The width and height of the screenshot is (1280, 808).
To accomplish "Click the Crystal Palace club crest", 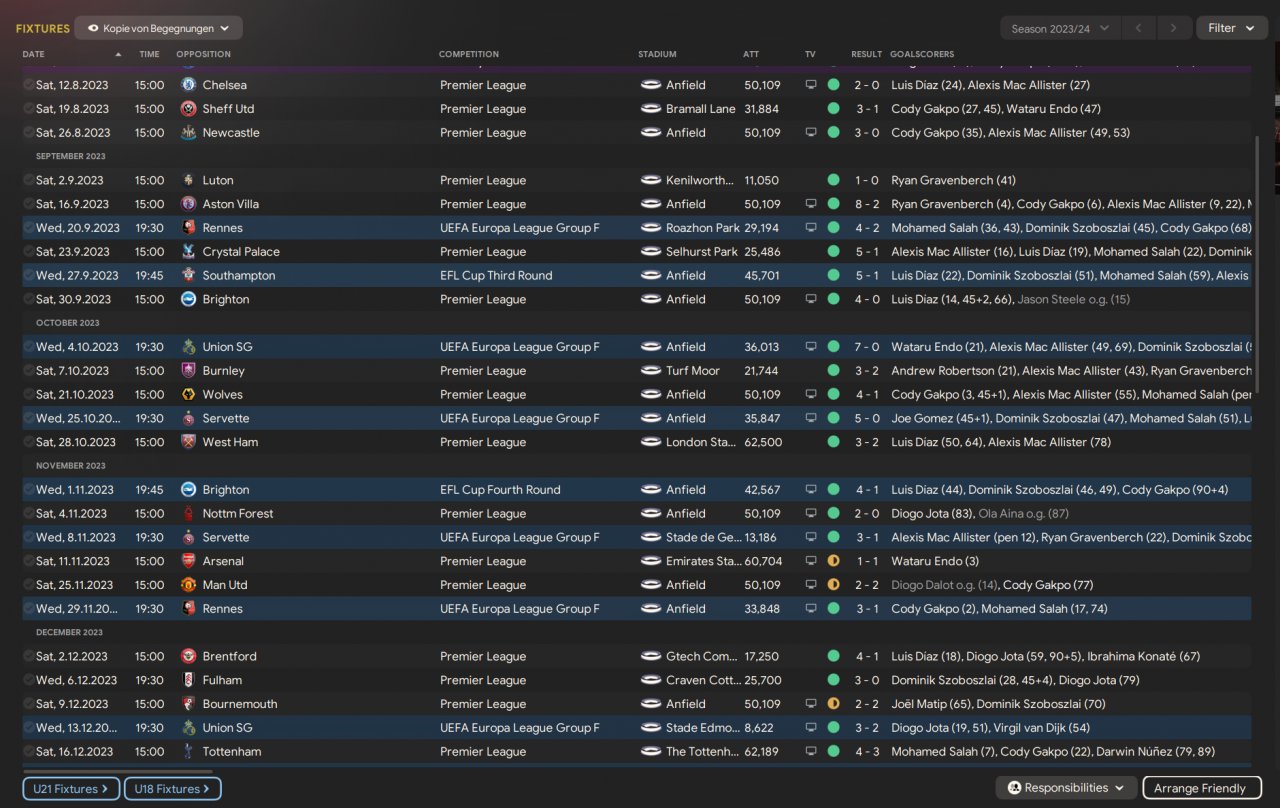I will coord(188,252).
